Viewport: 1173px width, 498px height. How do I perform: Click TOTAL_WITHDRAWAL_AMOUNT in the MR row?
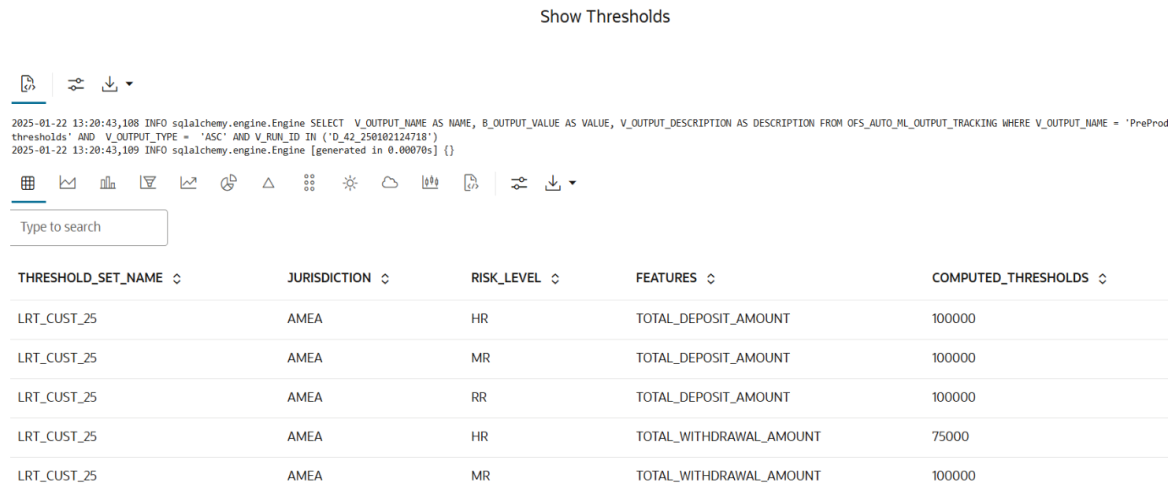(729, 476)
